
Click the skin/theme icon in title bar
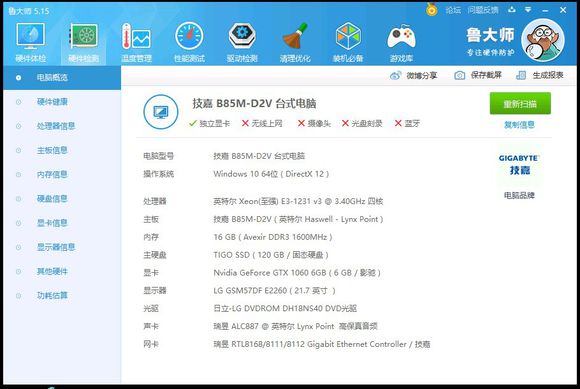tap(512, 10)
